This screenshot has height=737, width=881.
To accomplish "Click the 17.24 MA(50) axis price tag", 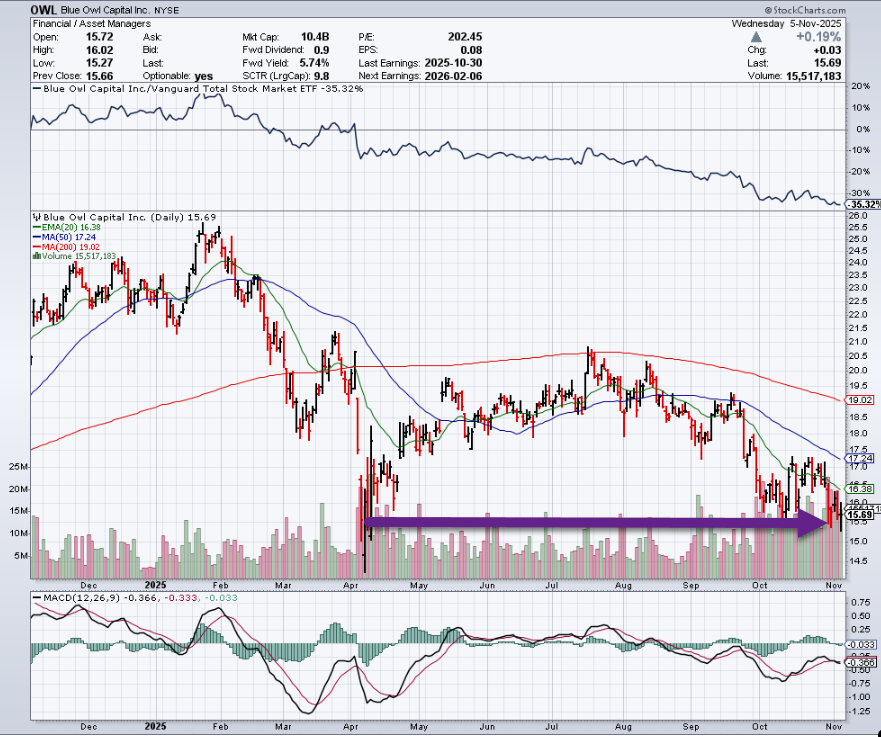I will 862,457.
